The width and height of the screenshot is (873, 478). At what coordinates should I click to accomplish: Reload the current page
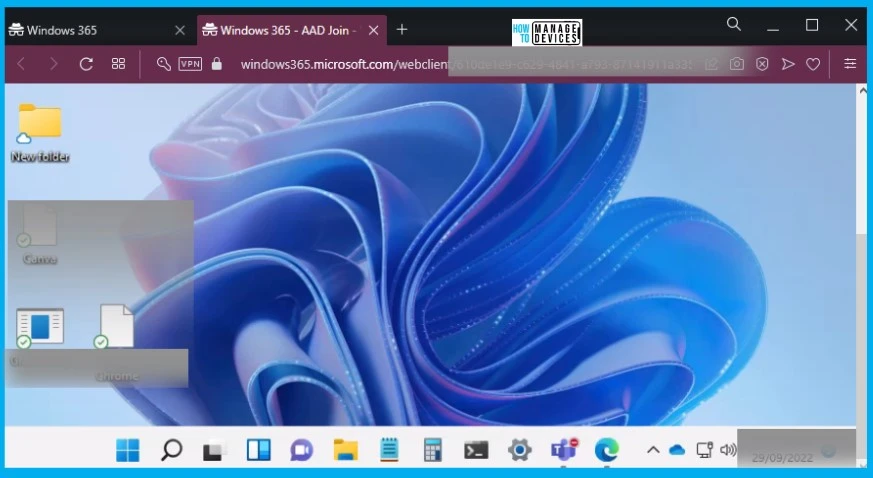coord(86,64)
